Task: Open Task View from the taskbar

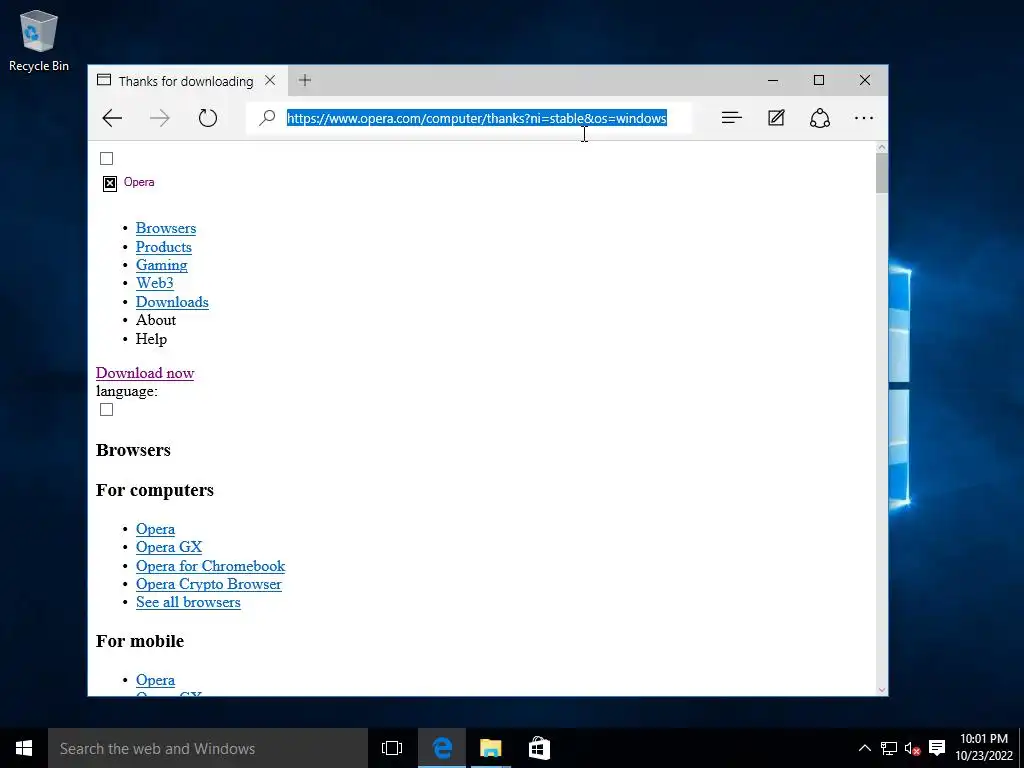Action: click(392, 748)
